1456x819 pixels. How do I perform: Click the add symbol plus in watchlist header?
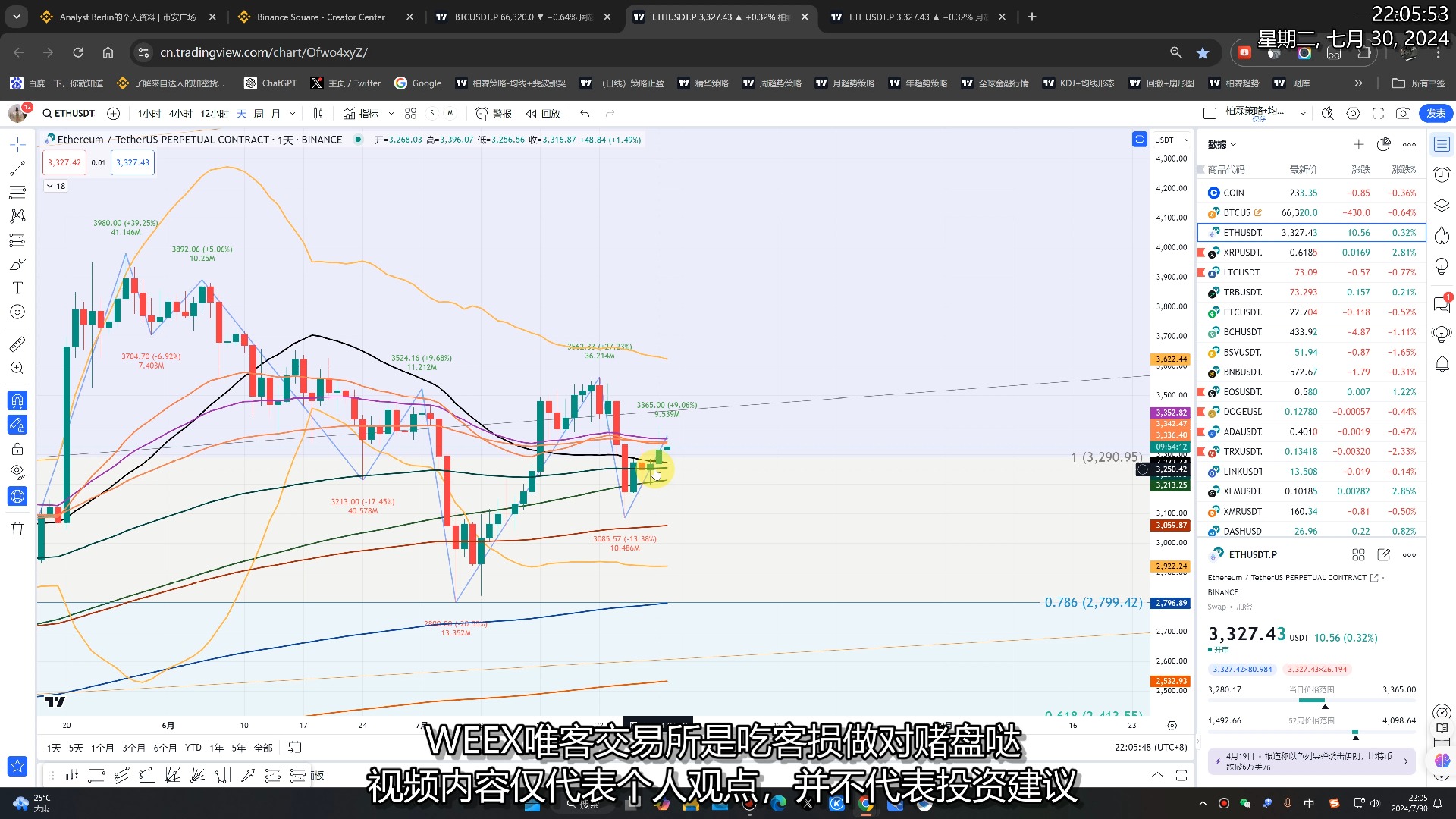pos(1358,144)
